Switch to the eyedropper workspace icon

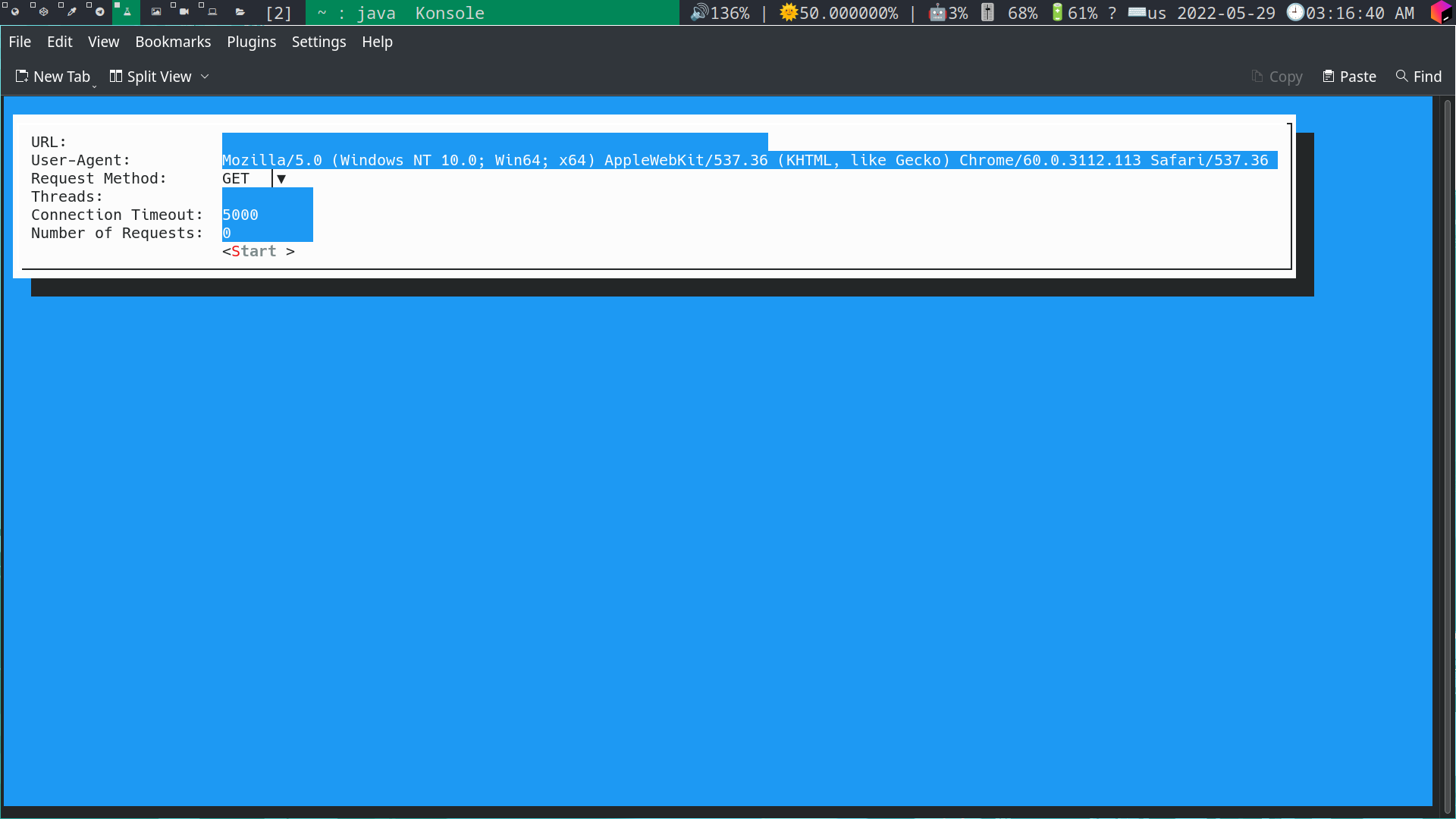pyautogui.click(x=71, y=12)
